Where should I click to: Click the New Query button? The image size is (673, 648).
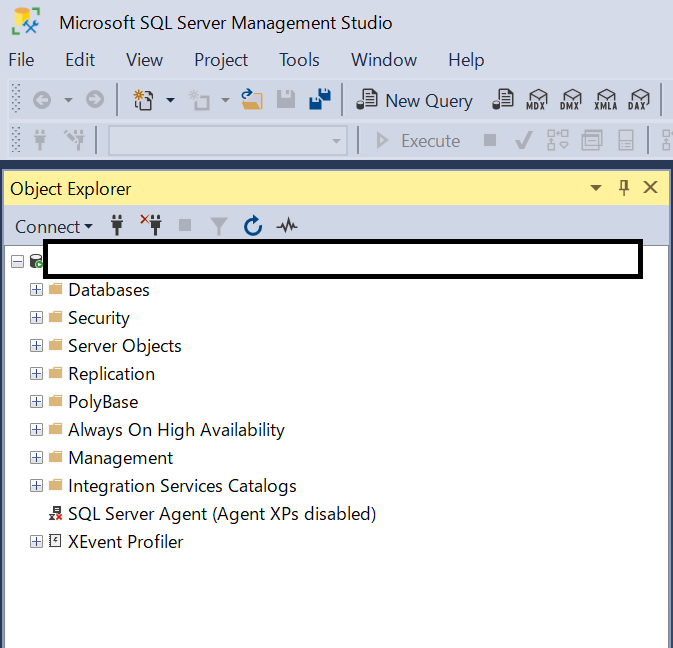point(414,100)
